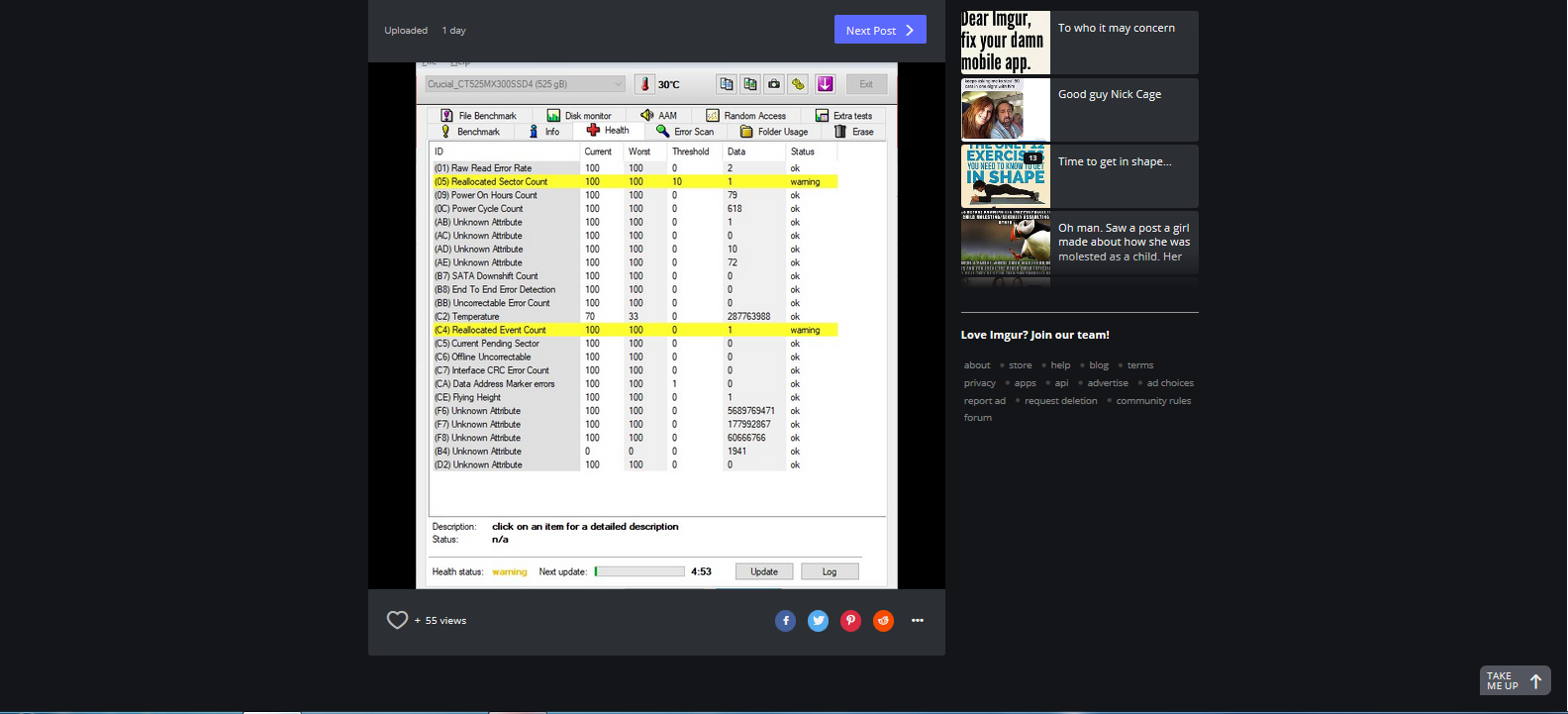Share the post on Pinterest

[850, 620]
